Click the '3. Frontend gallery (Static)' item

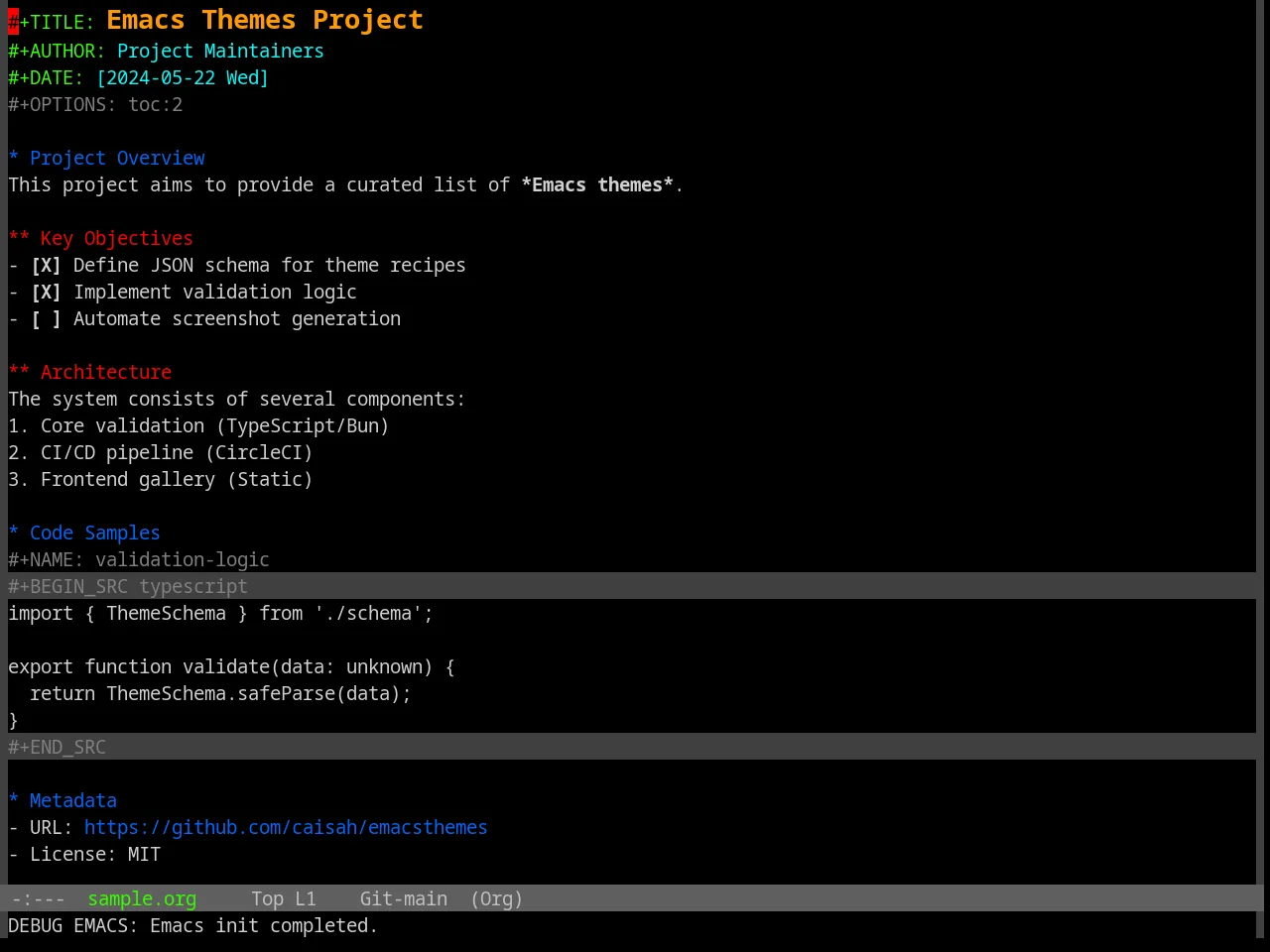(161, 479)
